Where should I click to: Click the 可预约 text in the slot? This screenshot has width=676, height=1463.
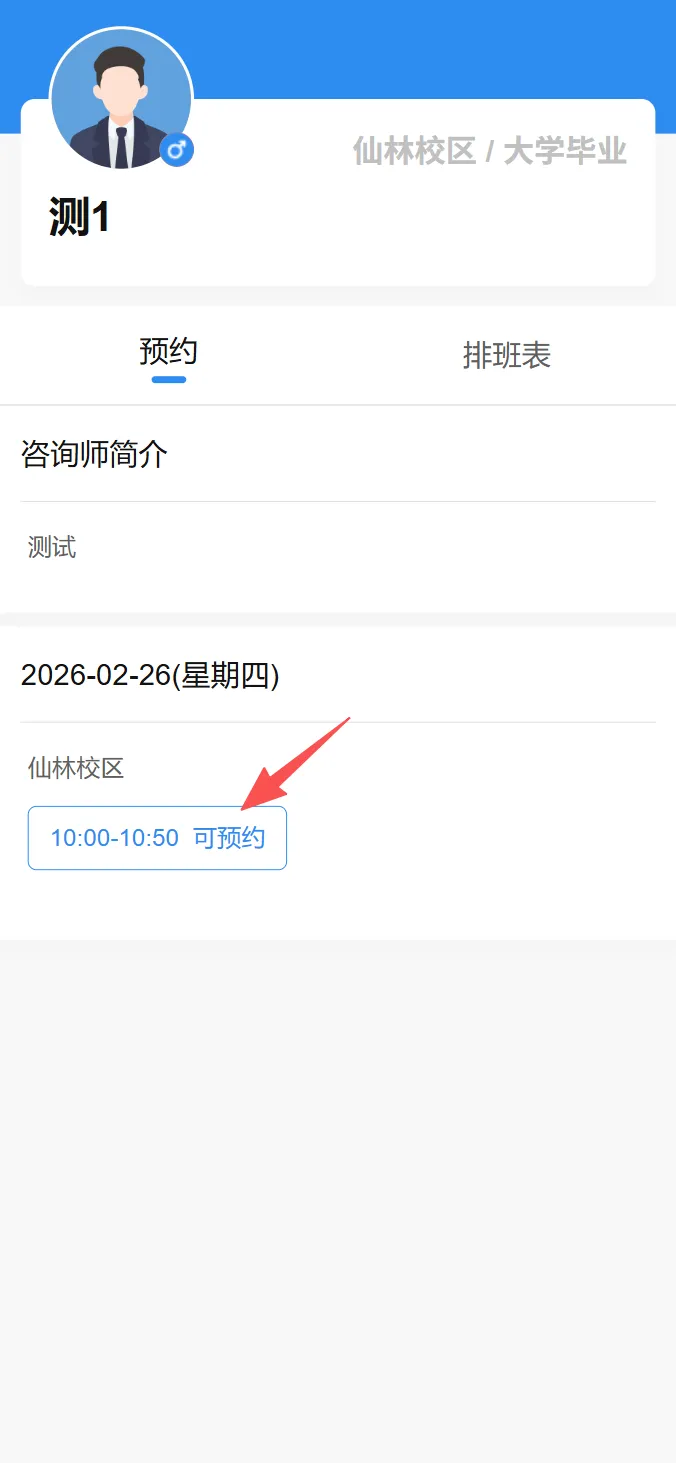(x=229, y=838)
